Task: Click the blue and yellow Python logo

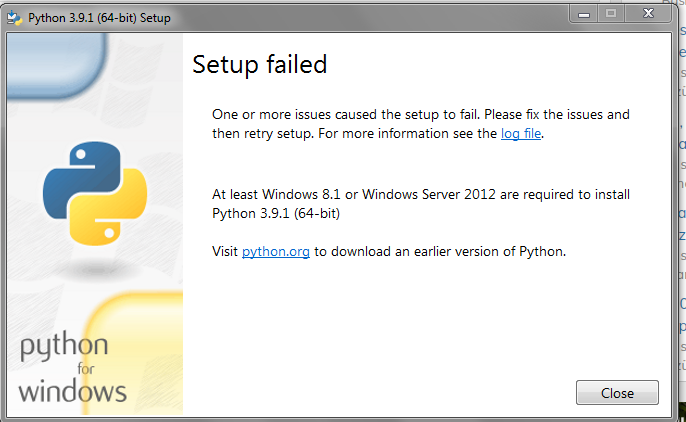Action: (95, 193)
